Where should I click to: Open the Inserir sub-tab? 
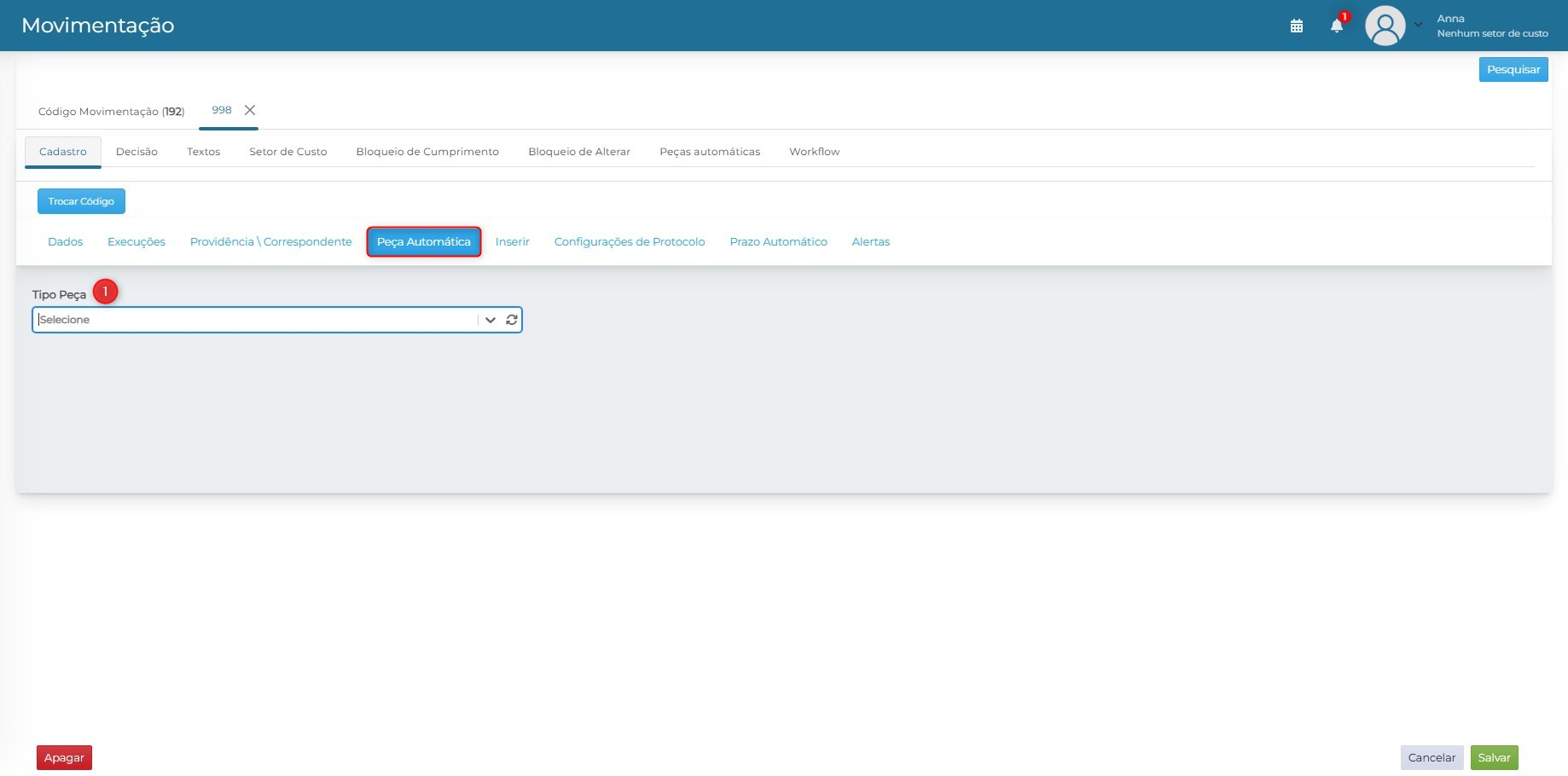513,242
